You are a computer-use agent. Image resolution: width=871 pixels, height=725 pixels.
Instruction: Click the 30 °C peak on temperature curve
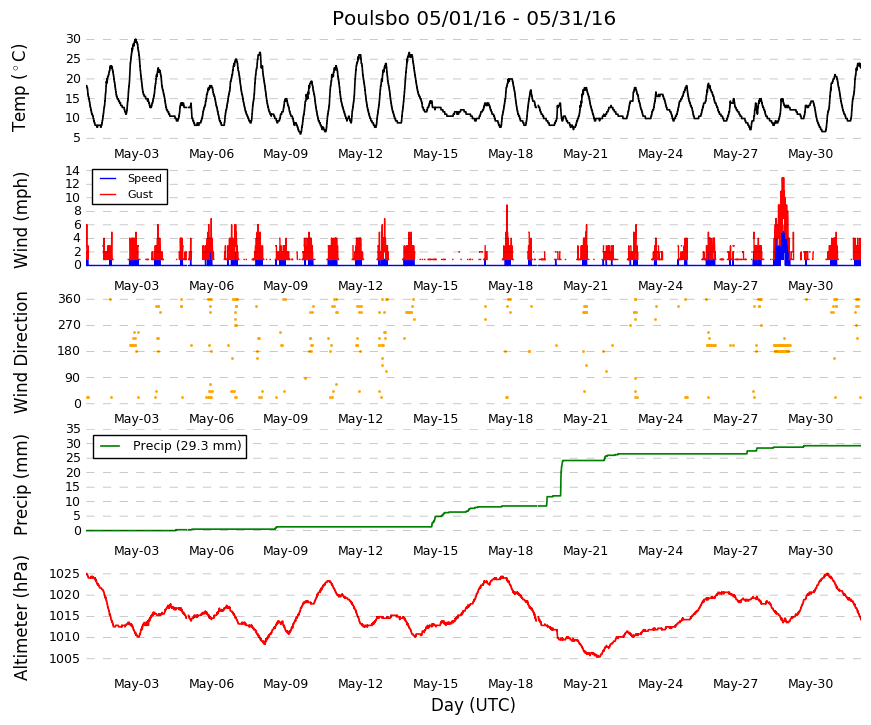[136, 41]
